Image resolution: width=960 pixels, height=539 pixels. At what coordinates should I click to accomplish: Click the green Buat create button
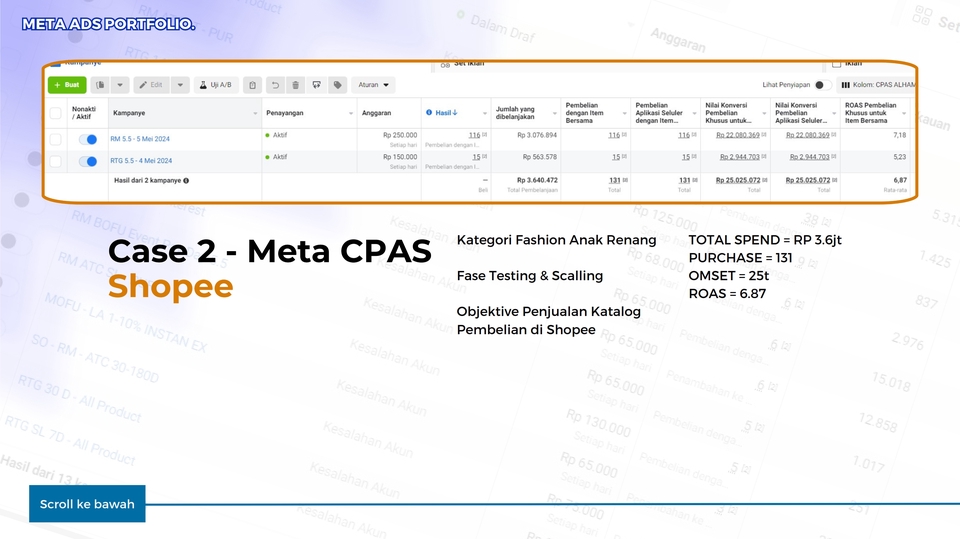tap(67, 85)
